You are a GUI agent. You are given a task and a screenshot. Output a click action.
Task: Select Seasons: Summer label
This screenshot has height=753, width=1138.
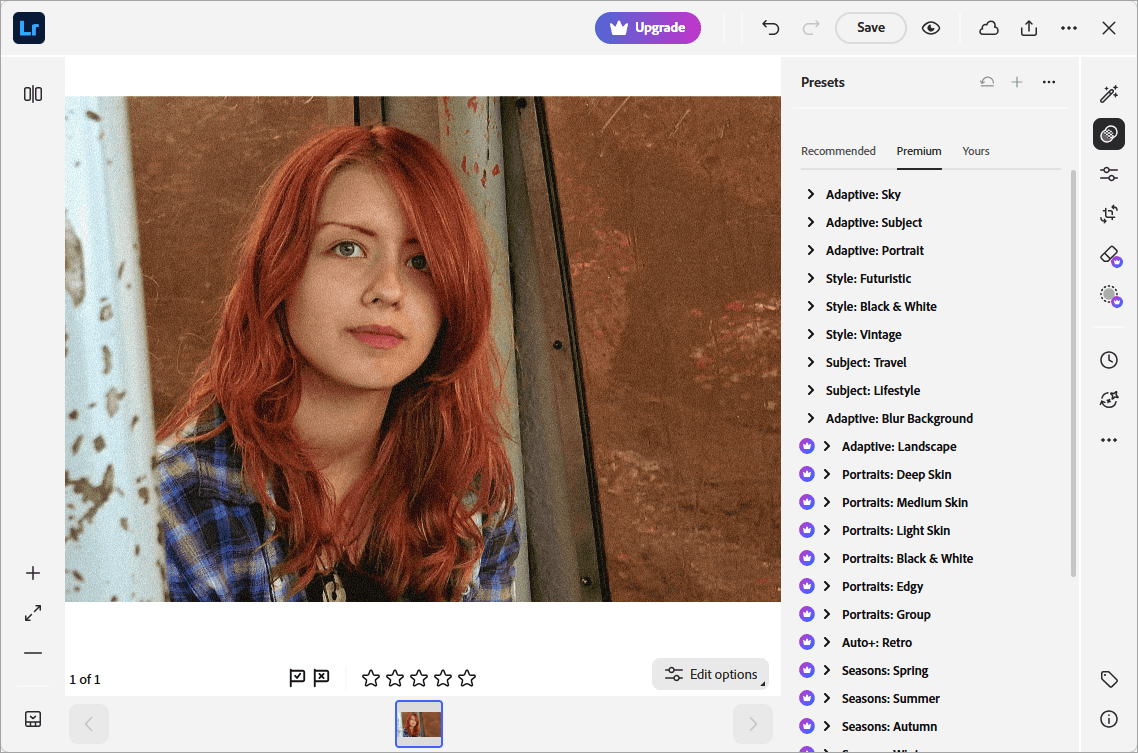pos(891,699)
